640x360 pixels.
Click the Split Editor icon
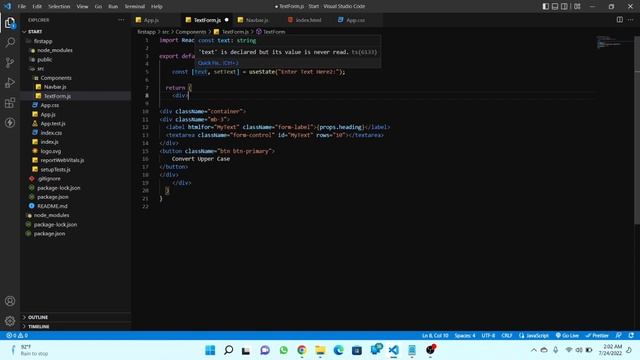620,20
